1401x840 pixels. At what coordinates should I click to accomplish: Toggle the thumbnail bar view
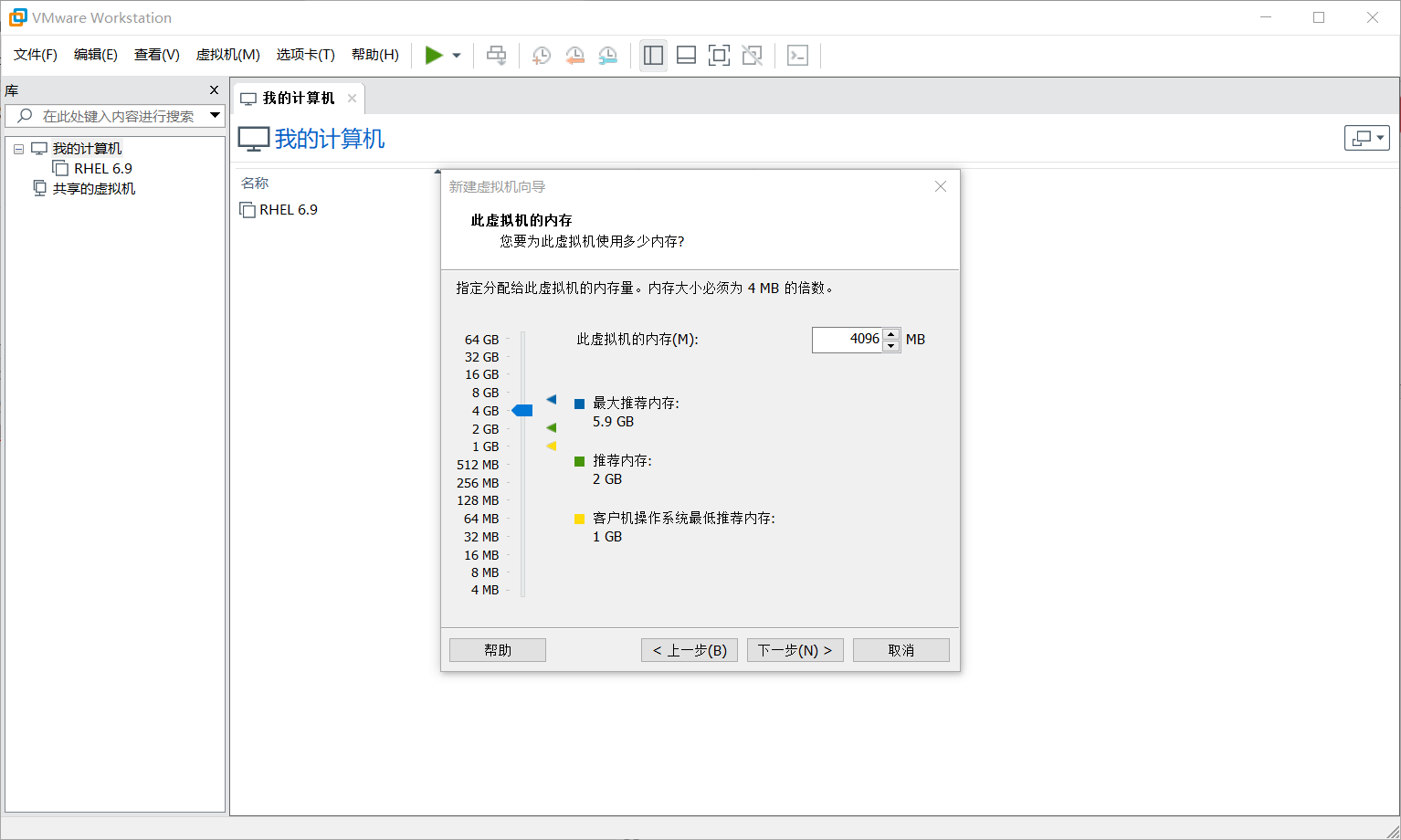(686, 55)
